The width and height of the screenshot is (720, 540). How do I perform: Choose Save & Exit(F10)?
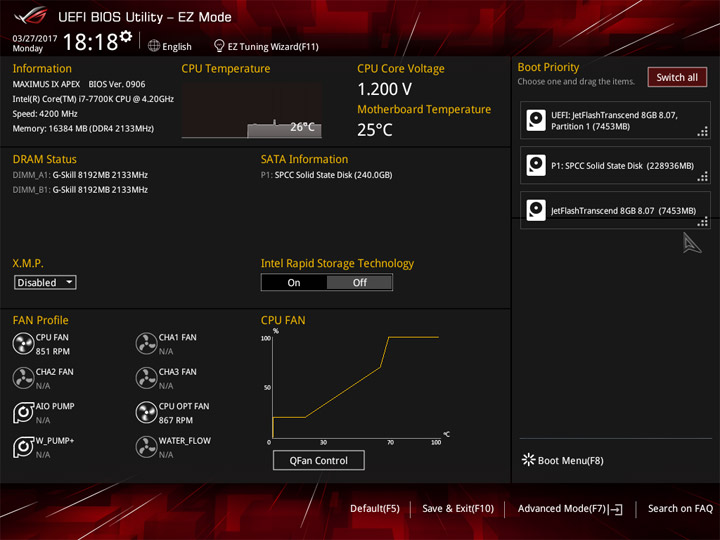[x=458, y=509]
